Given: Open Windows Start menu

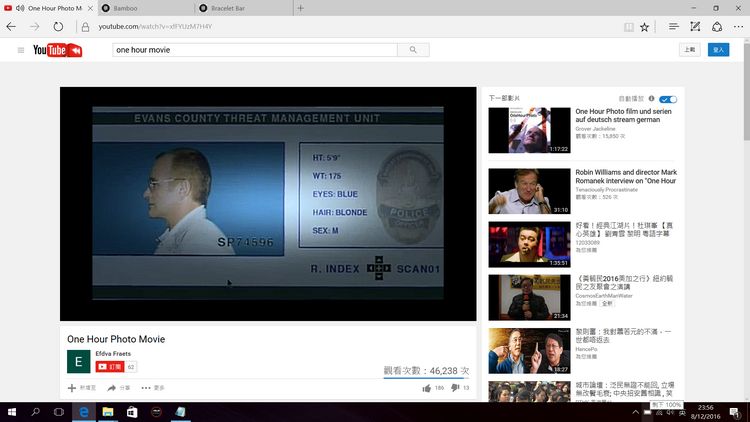Looking at the screenshot, I should [x=12, y=412].
